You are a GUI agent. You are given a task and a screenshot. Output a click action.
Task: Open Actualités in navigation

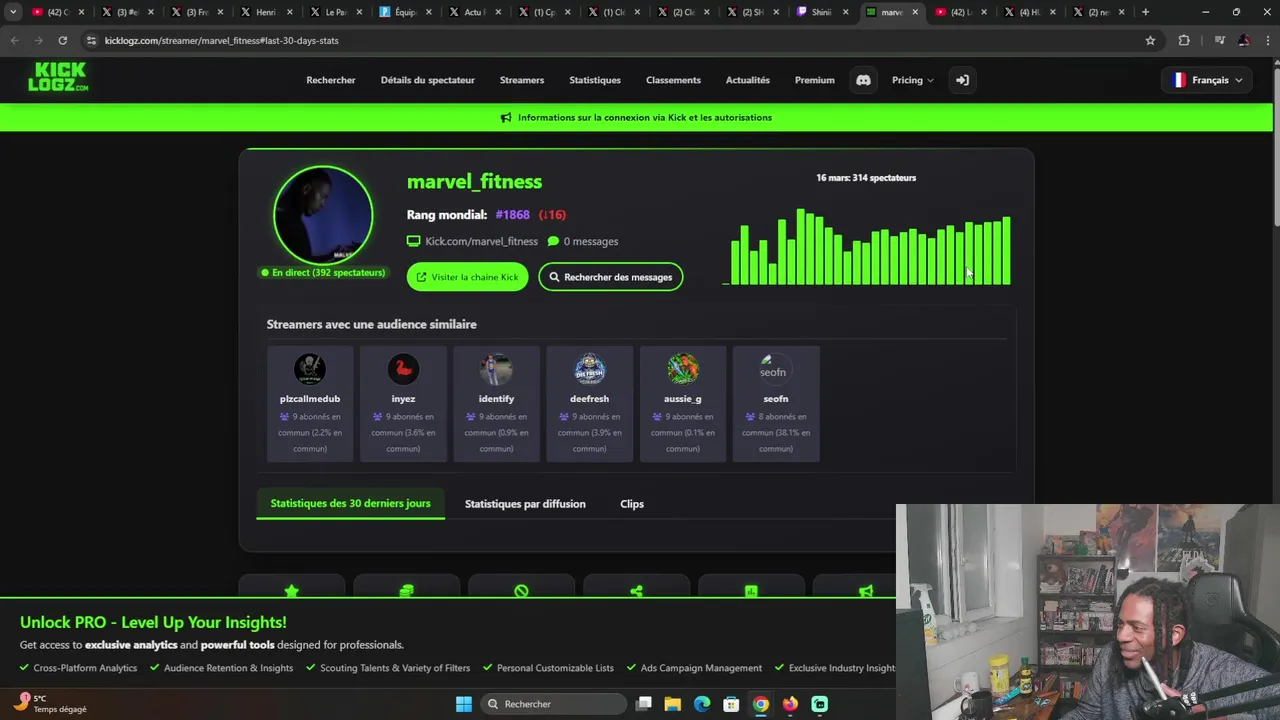[748, 80]
